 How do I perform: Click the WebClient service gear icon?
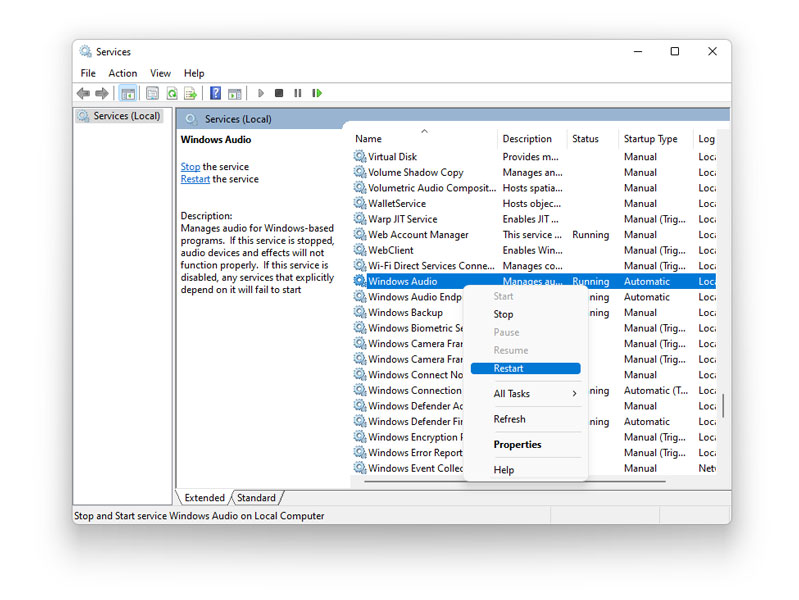click(x=360, y=250)
